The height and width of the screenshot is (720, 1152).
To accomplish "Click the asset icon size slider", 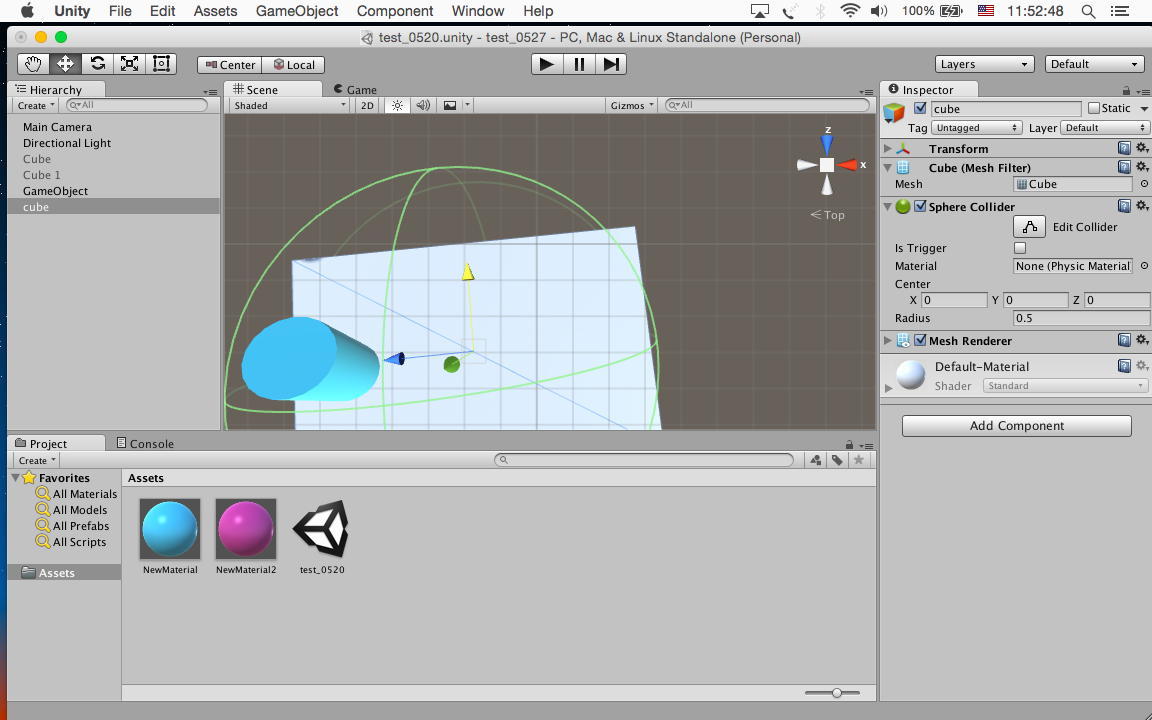I will (837, 692).
